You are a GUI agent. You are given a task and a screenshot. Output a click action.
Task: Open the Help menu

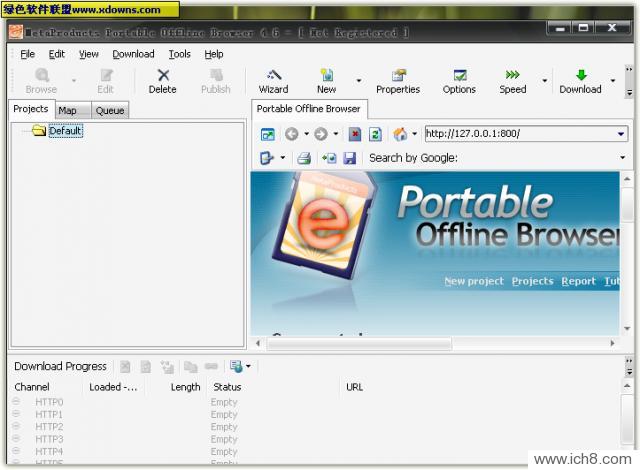click(214, 54)
